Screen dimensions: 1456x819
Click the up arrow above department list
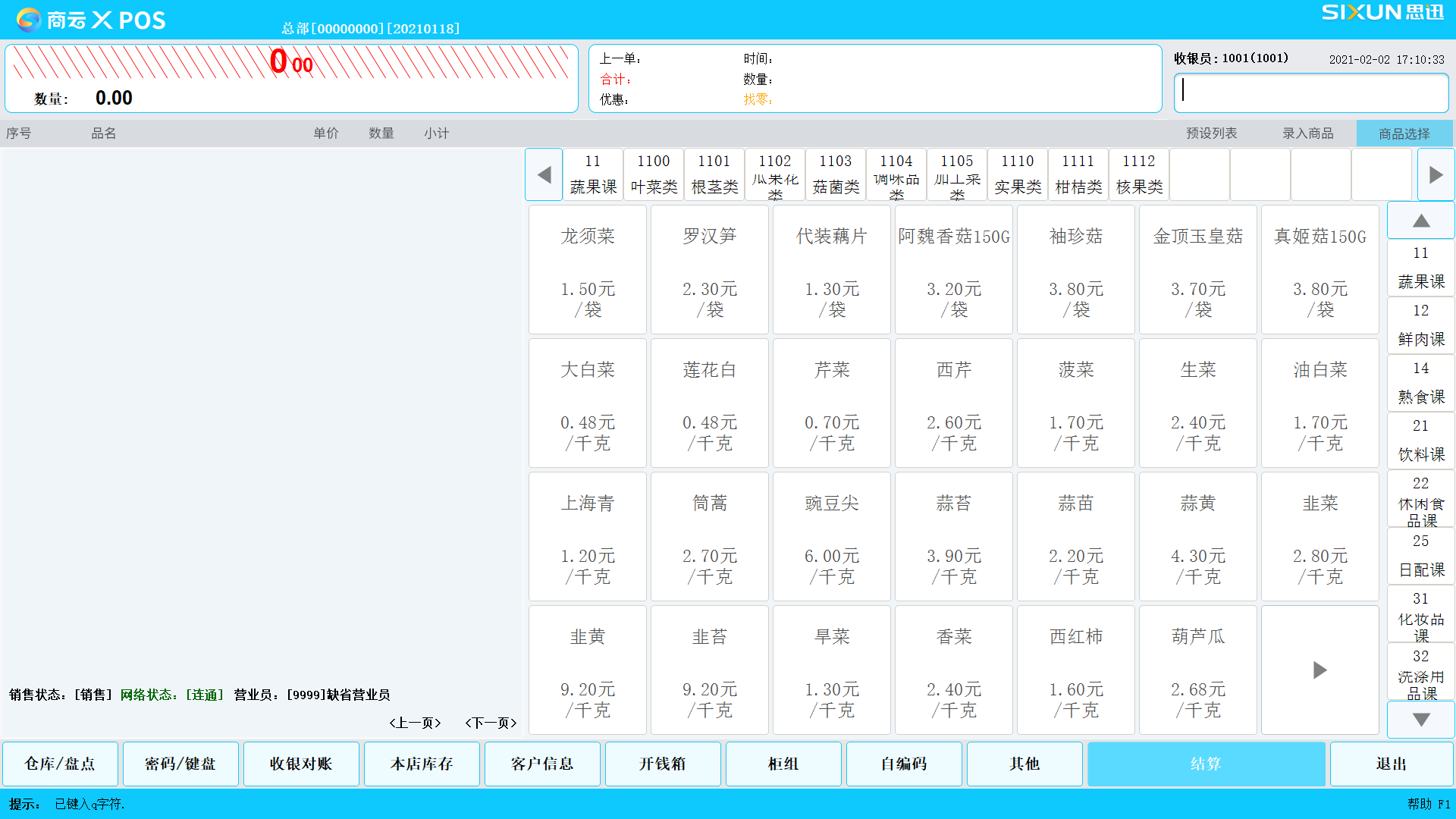click(x=1421, y=221)
